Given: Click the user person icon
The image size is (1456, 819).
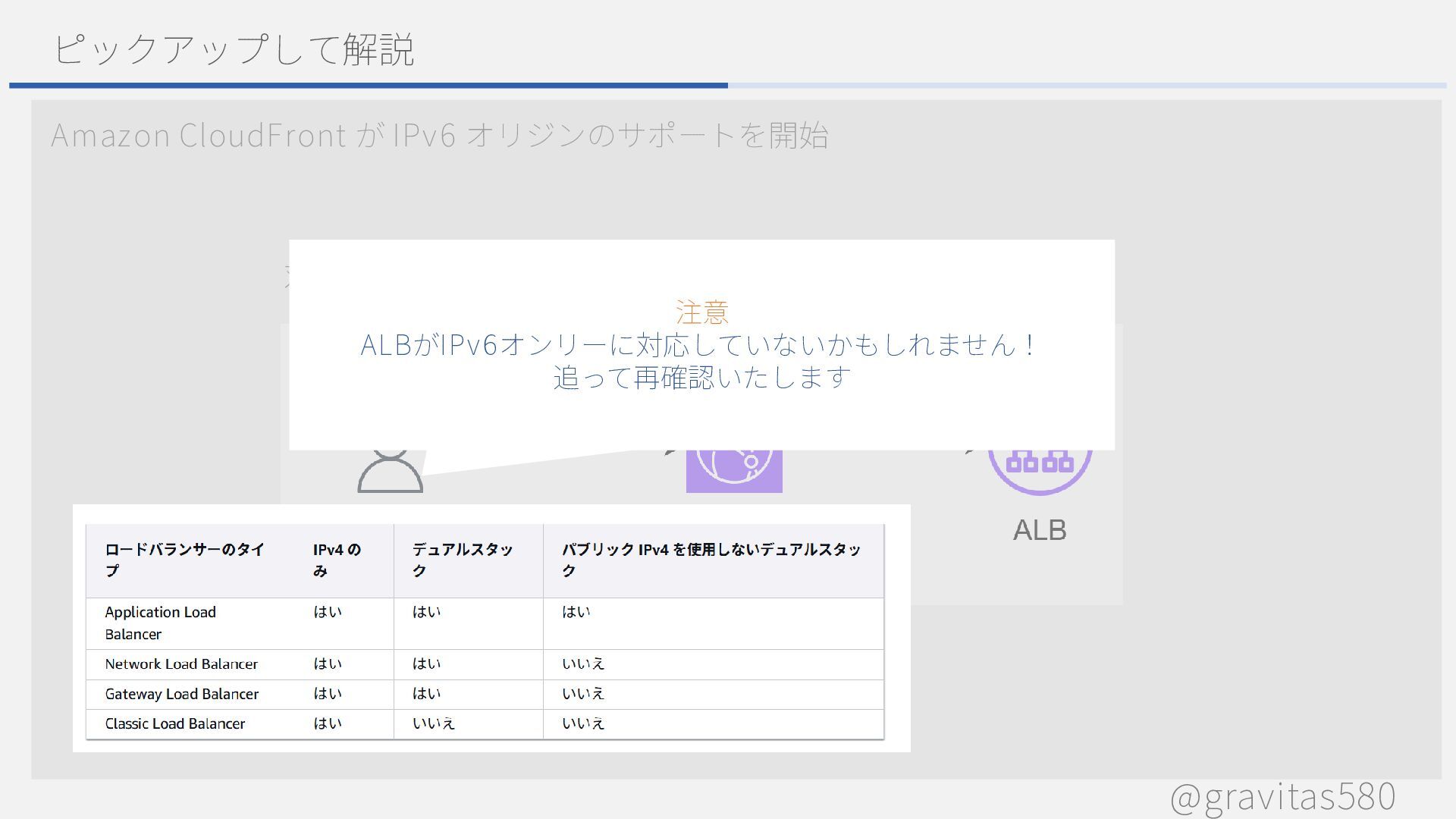Looking at the screenshot, I should tap(390, 472).
